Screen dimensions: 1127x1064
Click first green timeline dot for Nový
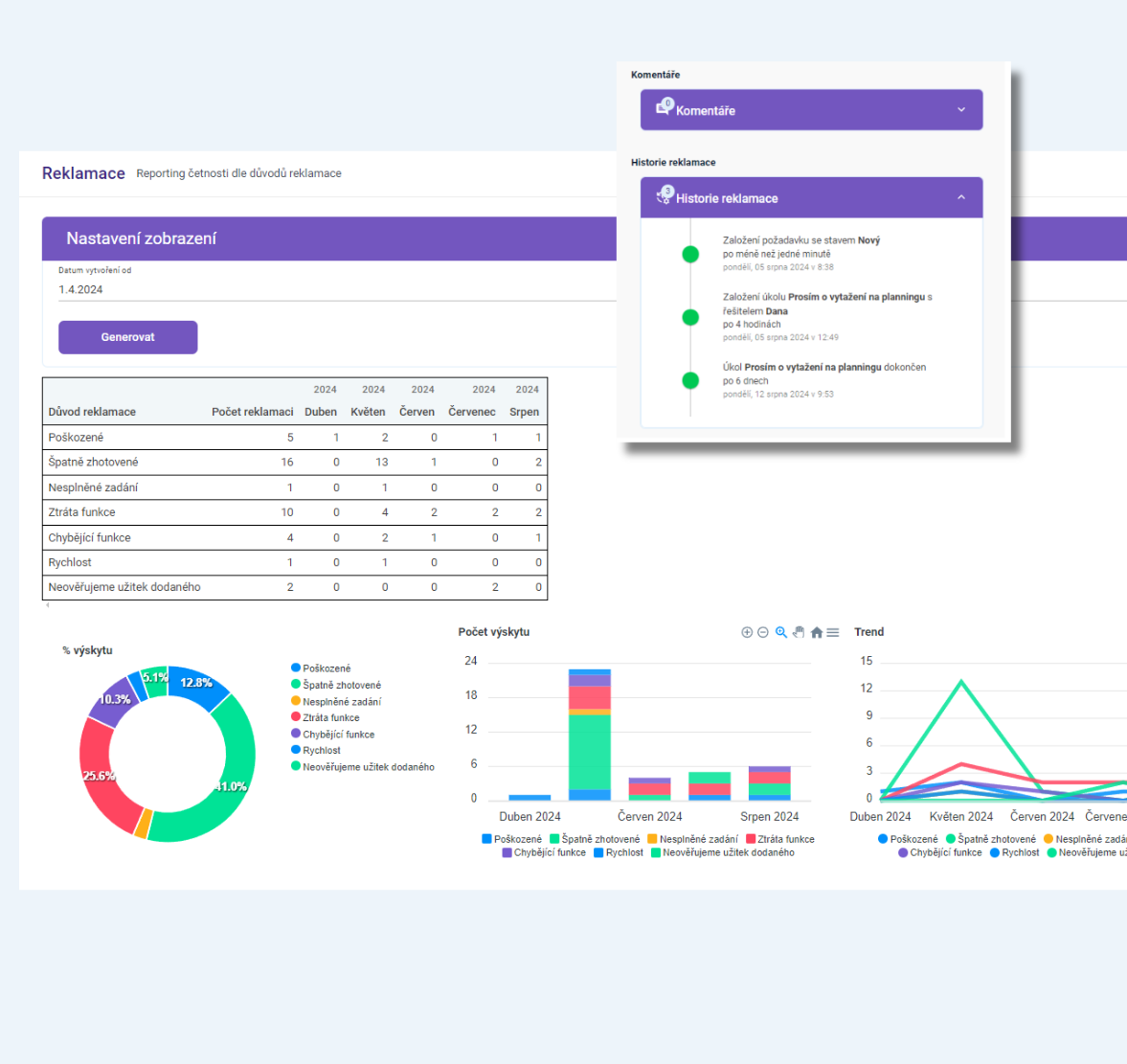click(x=690, y=254)
